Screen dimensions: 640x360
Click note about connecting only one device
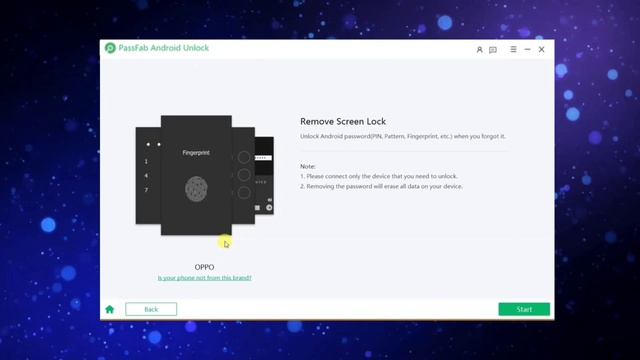(x=379, y=176)
